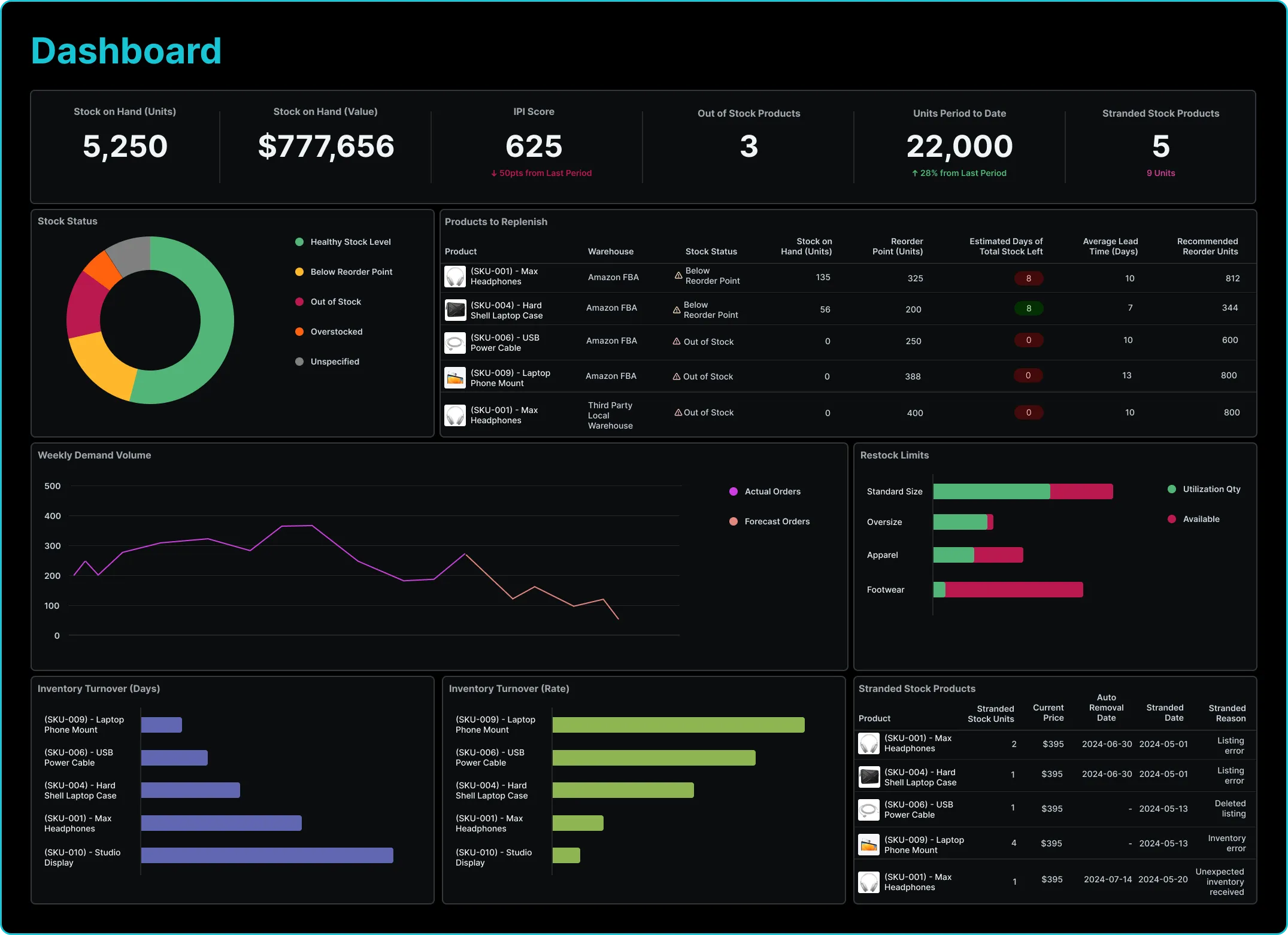Click green Healthy Stock Level legend dot
This screenshot has width=1288, height=935.
(x=299, y=242)
